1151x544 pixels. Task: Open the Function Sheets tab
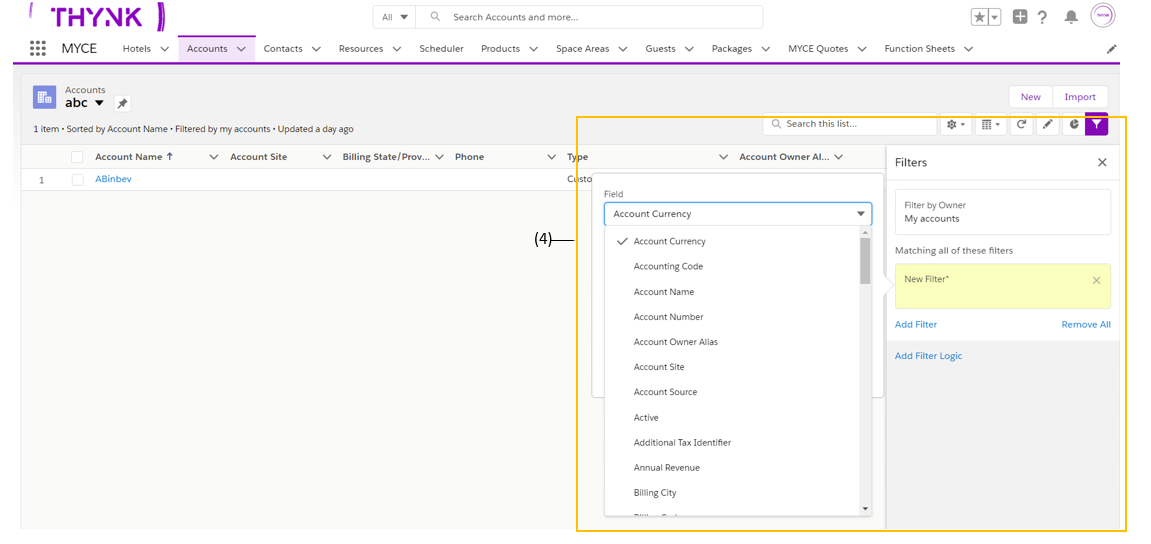(x=919, y=49)
